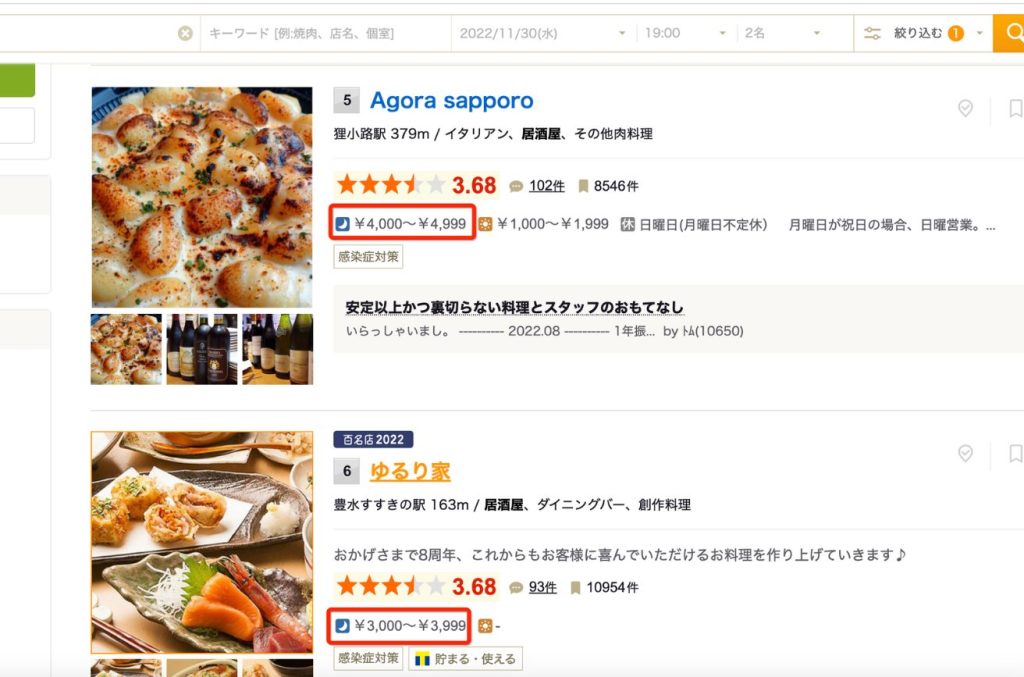Image resolution: width=1024 pixels, height=677 pixels.
Task: Click the comment bubble icon beside 93件
Action: point(516,588)
